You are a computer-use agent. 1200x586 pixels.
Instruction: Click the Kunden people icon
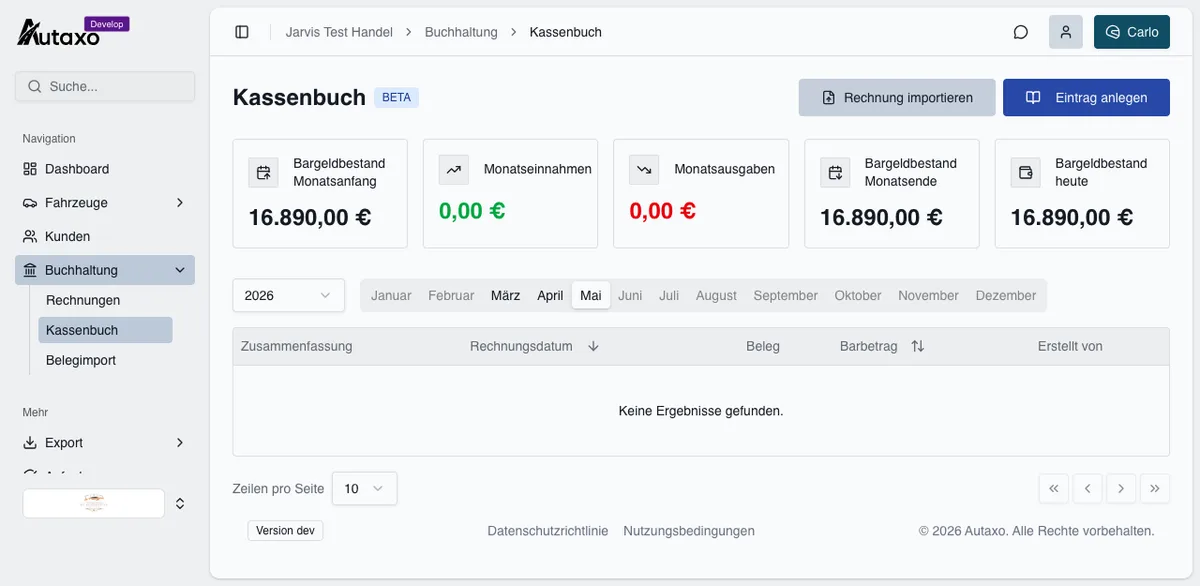[30, 237]
